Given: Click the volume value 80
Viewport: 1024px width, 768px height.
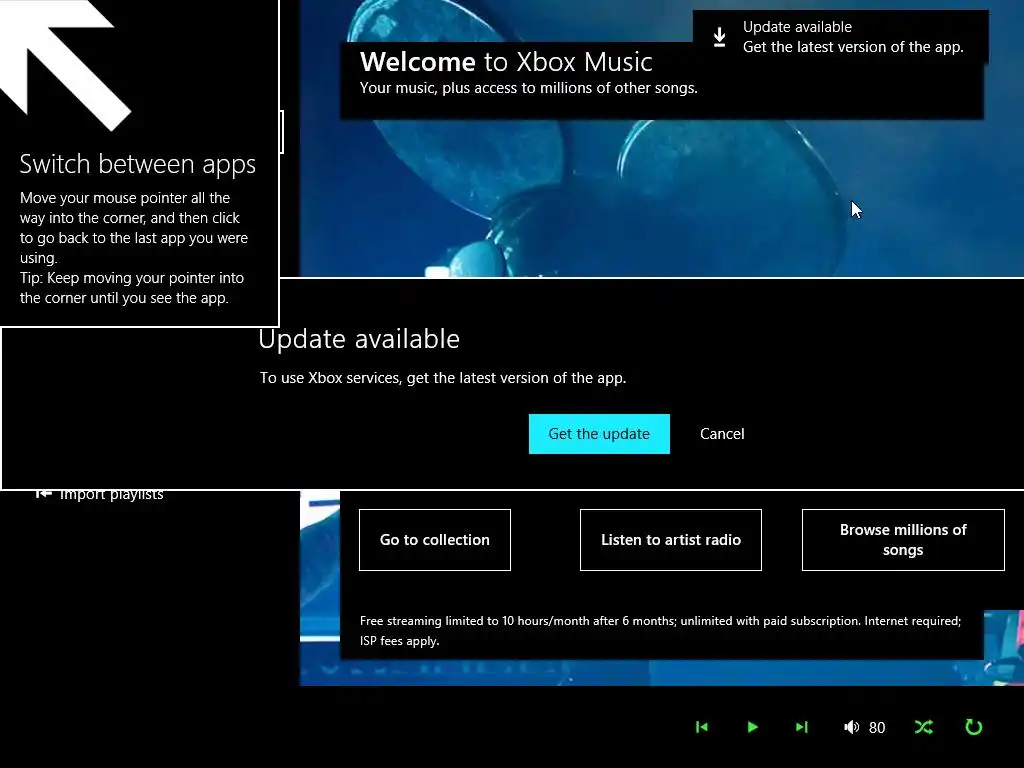Looking at the screenshot, I should [877, 728].
